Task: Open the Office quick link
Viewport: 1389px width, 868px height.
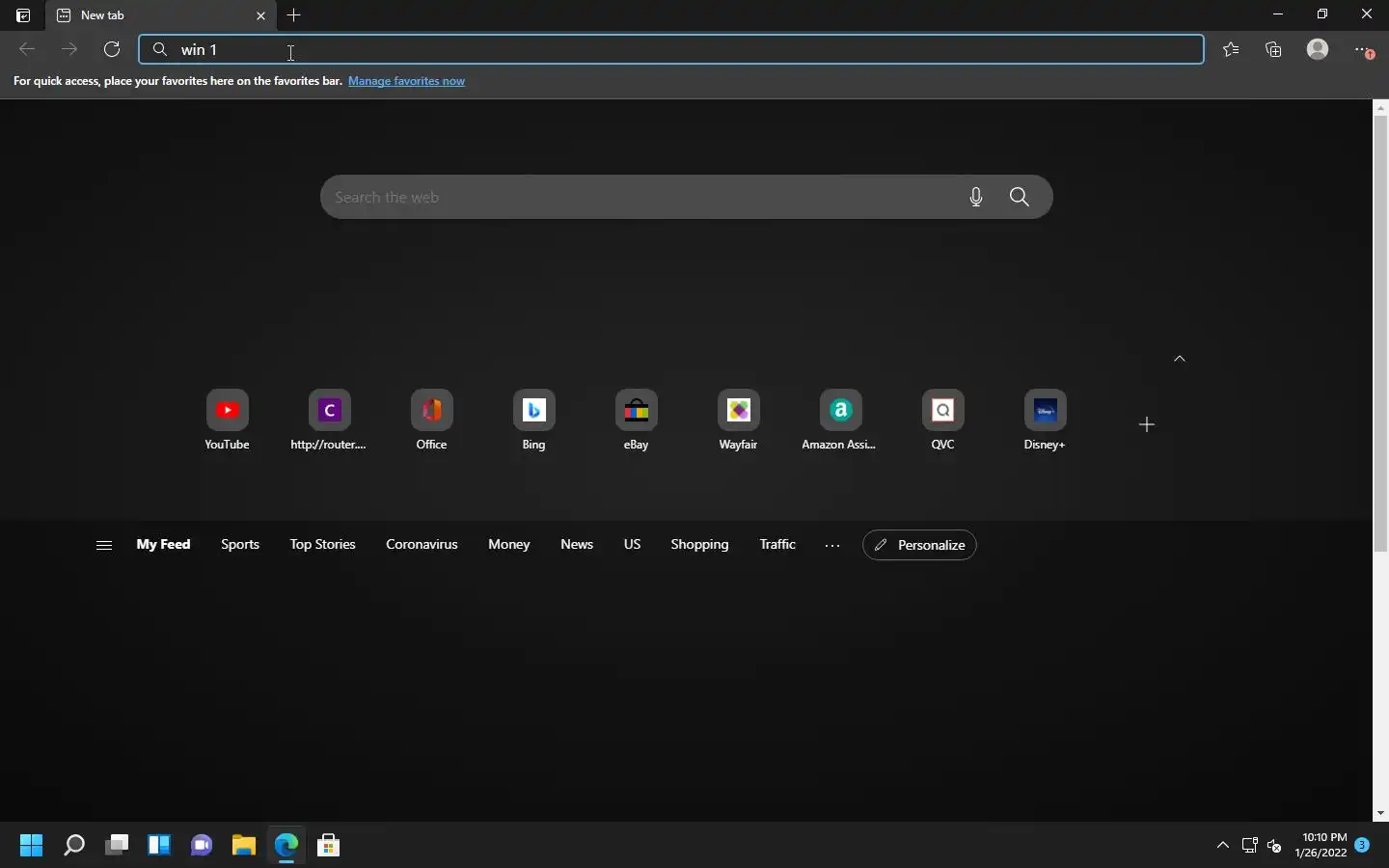Action: [431, 420]
